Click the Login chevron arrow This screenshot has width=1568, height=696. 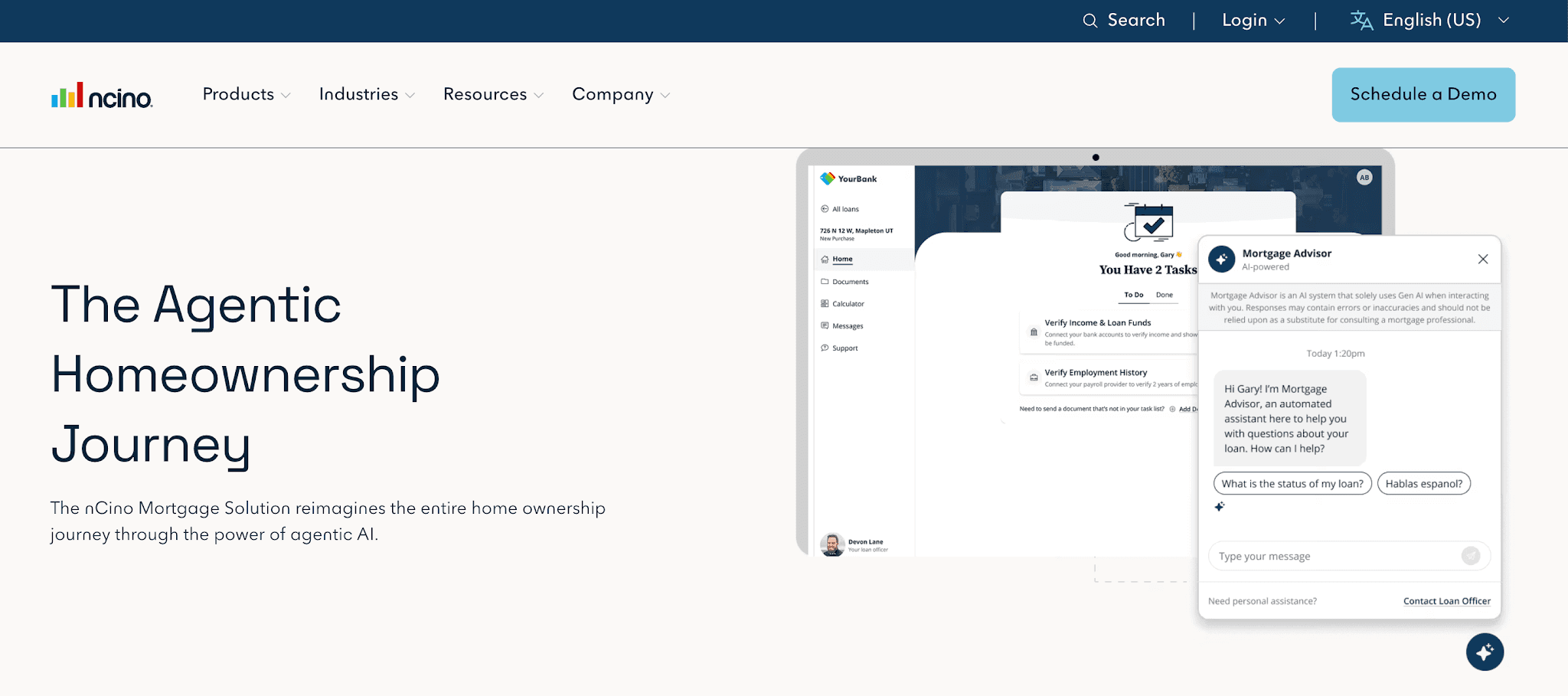pos(1279,21)
